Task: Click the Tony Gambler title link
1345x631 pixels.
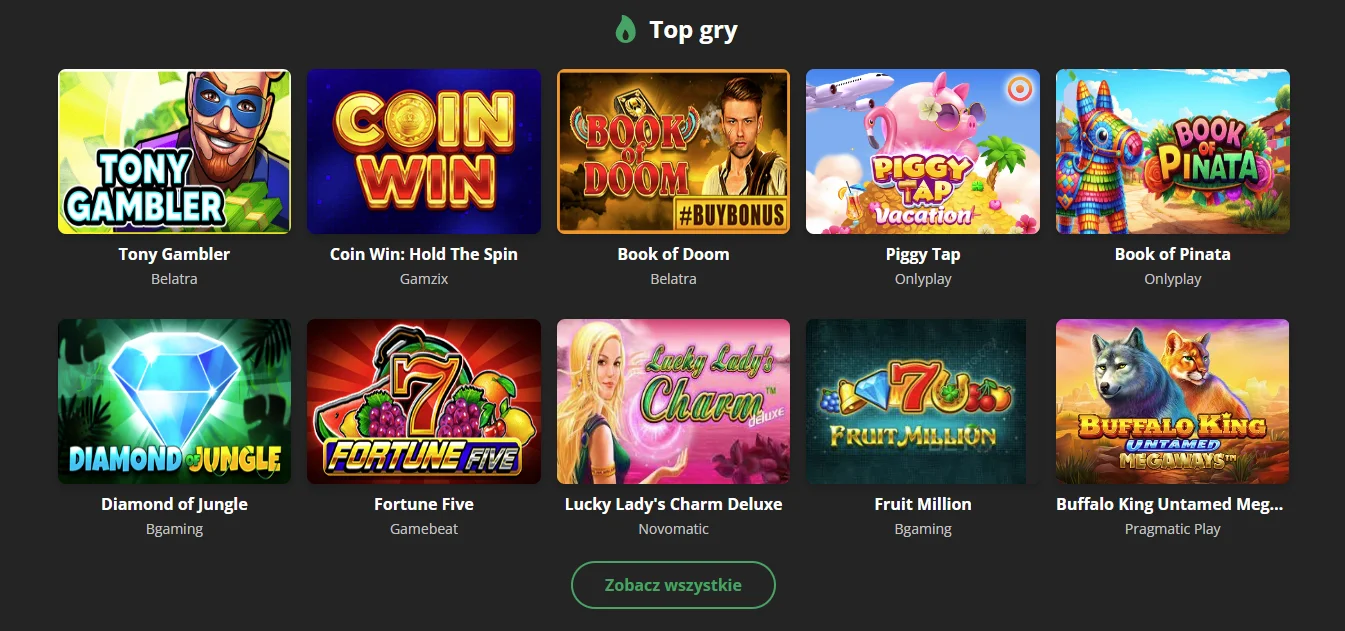Action: coord(174,254)
